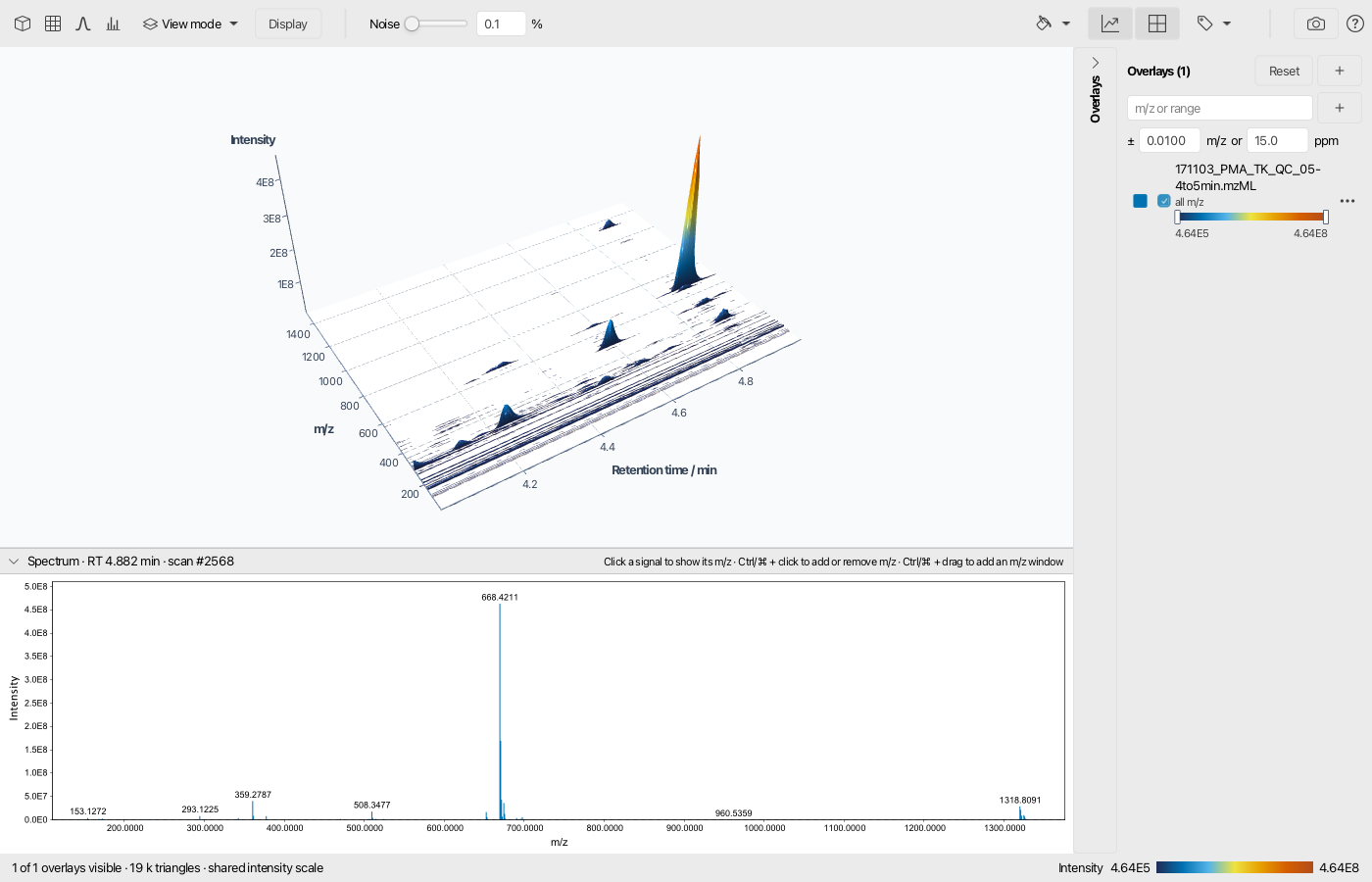Click the status bar intensity color scale
Image resolution: width=1372 pixels, height=882 pixels.
tap(1234, 867)
